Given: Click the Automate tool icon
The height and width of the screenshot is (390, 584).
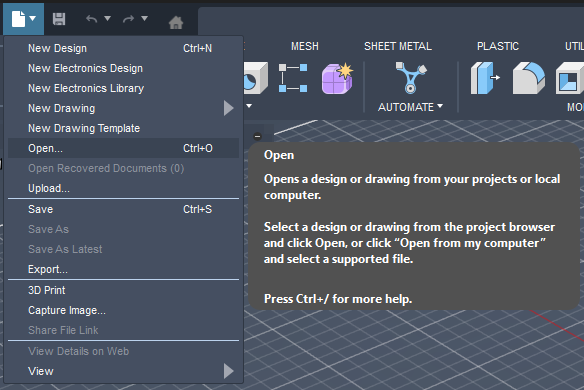Looking at the screenshot, I should 410,77.
